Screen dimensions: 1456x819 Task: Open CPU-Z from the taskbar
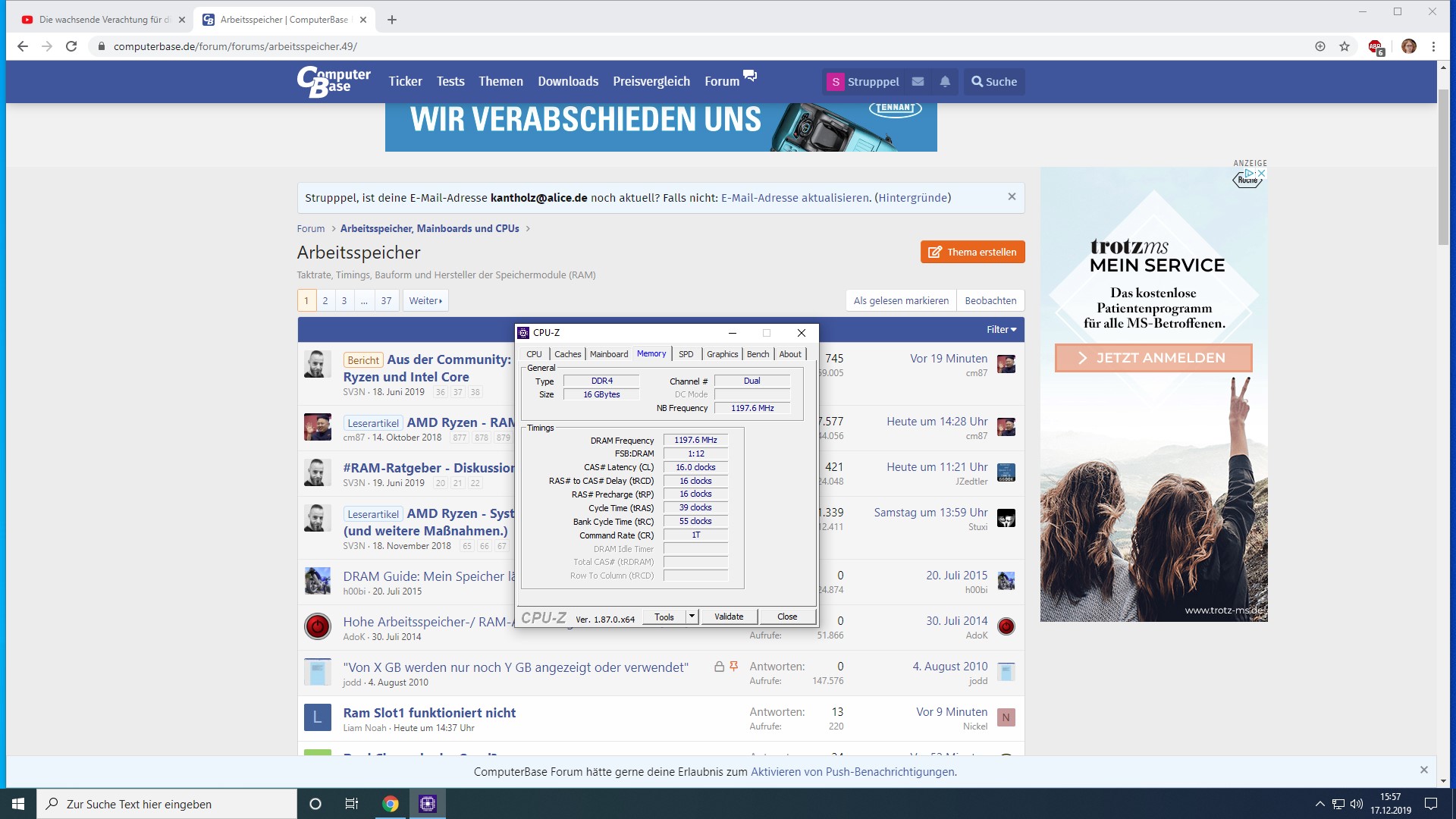[428, 804]
